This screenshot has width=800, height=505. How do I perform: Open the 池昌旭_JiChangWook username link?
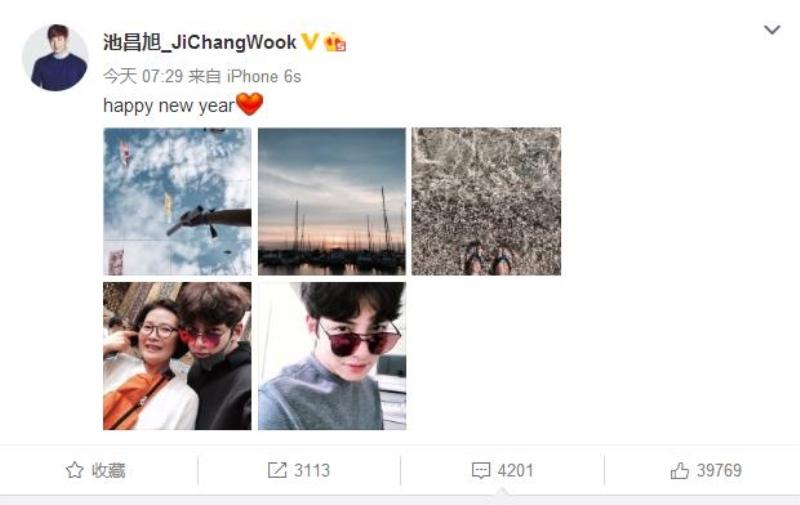click(199, 42)
